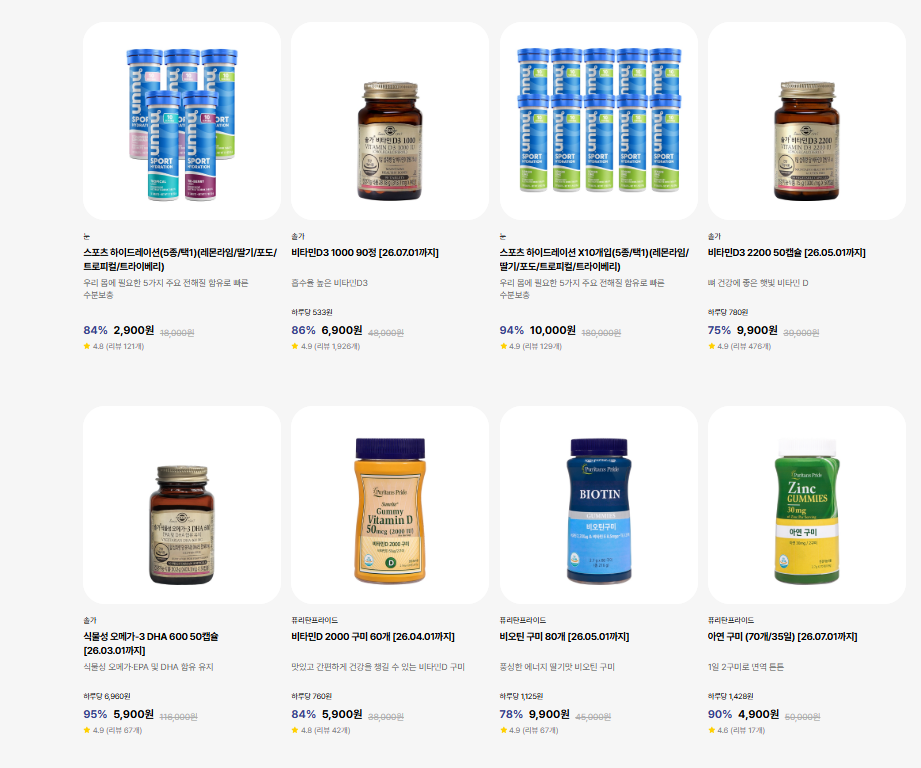Viewport: 921px width, 768px height.
Task: Open the Nuun Sport Hydration 5-tube product image
Action: tap(182, 121)
